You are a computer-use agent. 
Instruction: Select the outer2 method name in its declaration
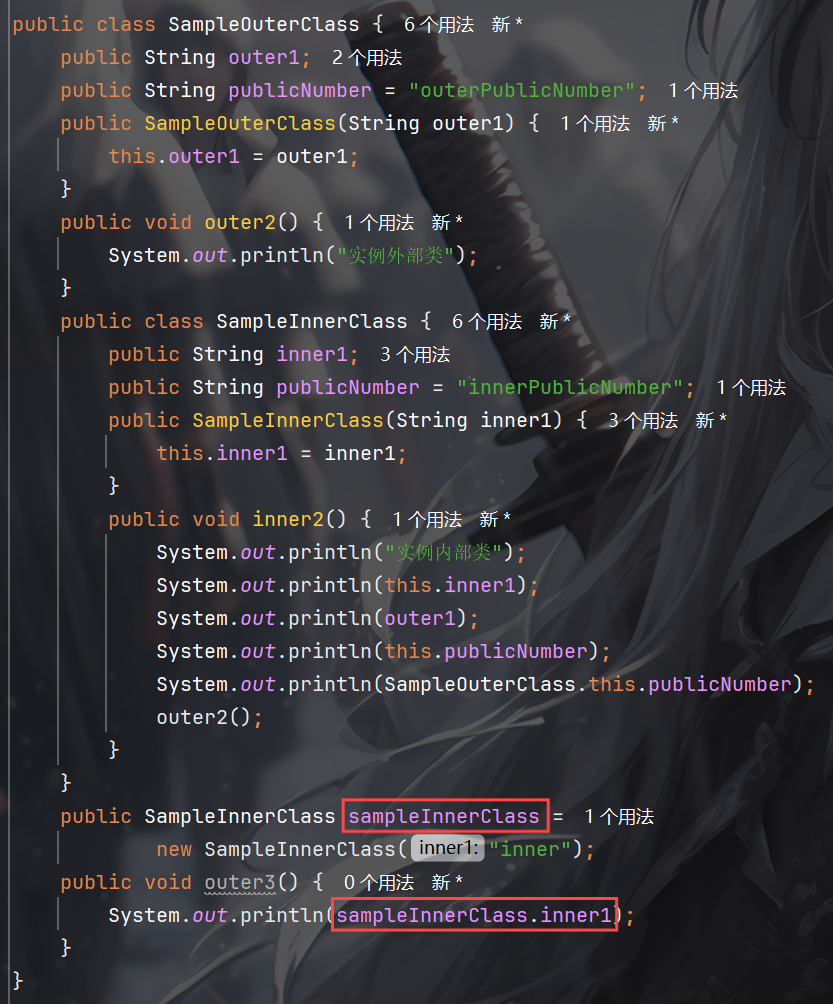pyautogui.click(x=240, y=223)
